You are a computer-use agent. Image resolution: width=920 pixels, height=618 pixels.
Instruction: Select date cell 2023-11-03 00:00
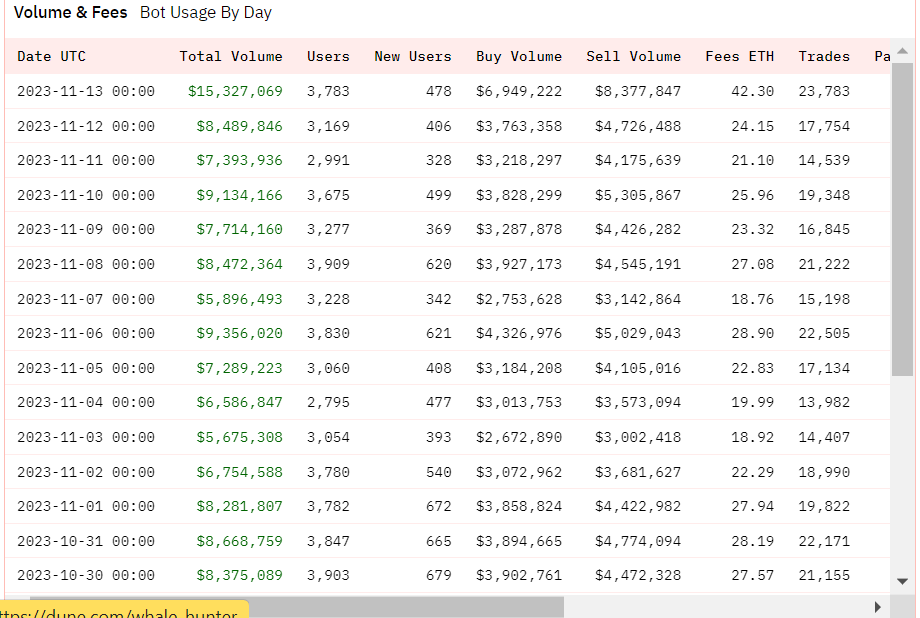[86, 437]
